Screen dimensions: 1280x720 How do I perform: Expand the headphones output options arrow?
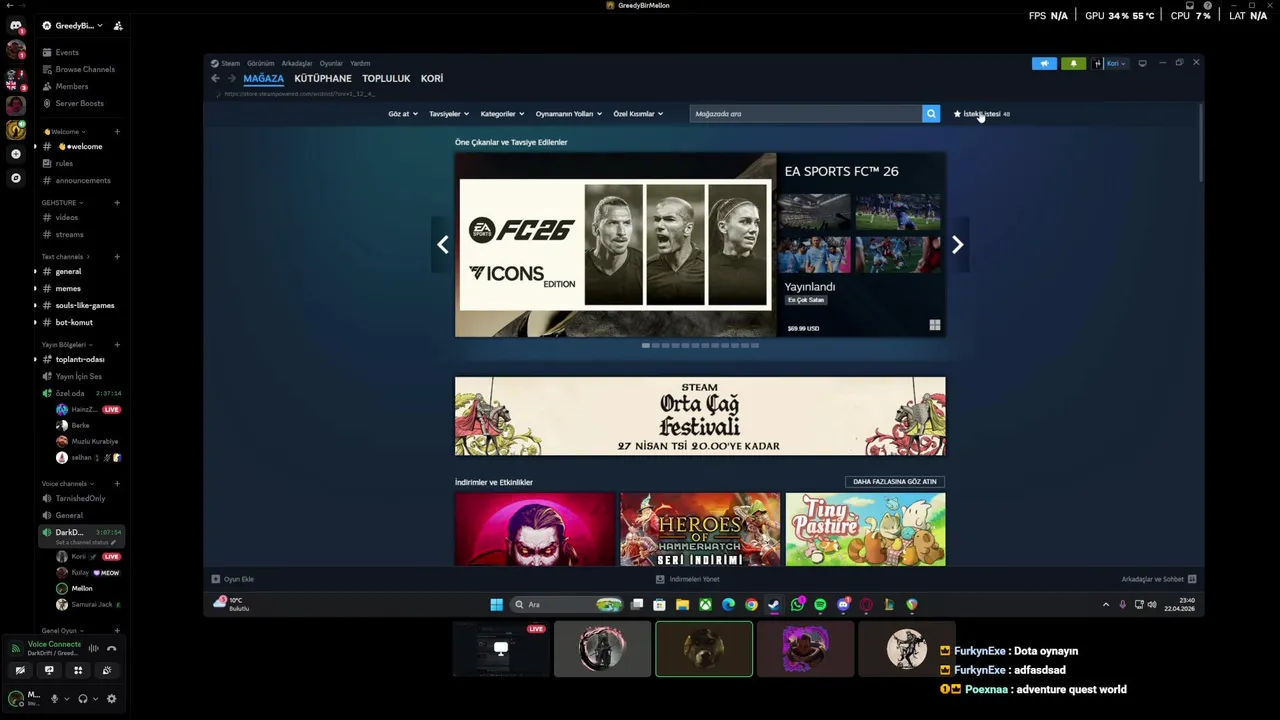pyautogui.click(x=96, y=699)
